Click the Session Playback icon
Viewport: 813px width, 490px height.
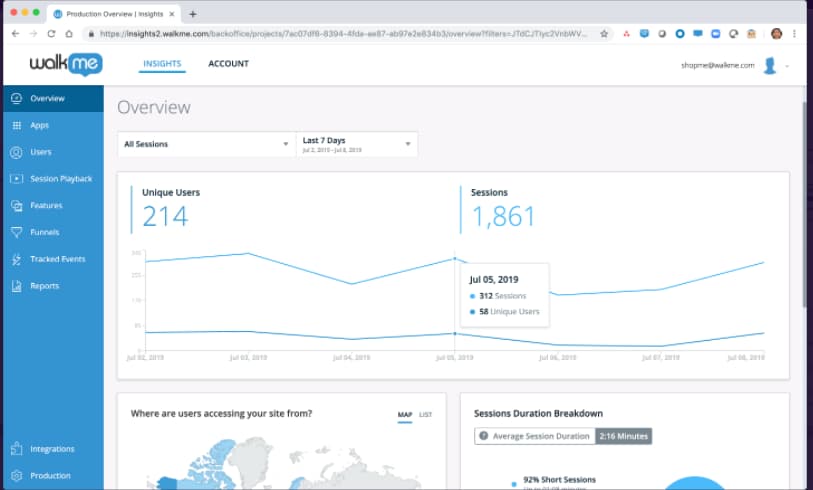coord(17,178)
